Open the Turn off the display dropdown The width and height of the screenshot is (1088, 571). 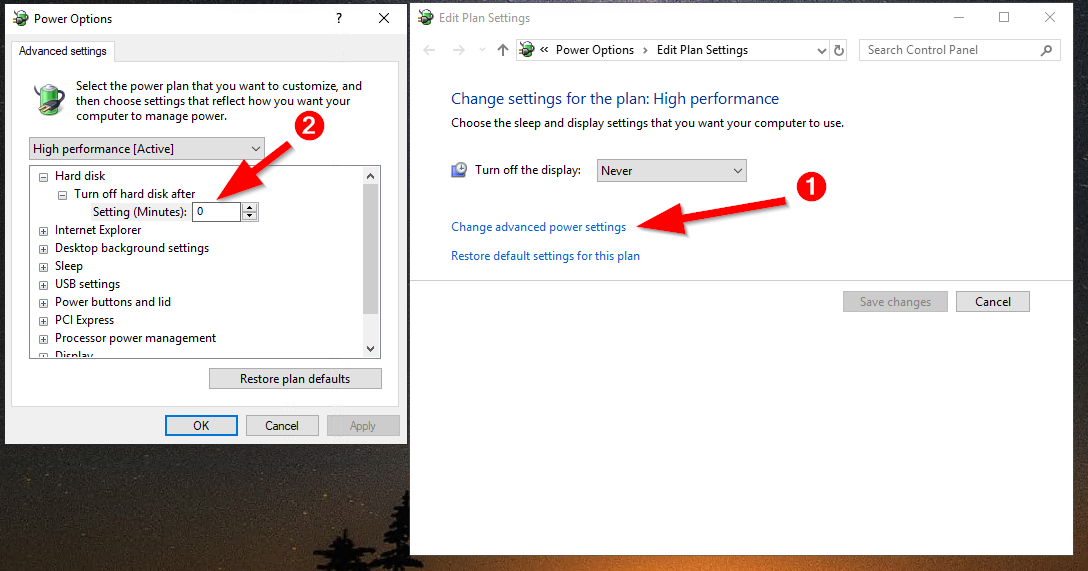coord(671,171)
